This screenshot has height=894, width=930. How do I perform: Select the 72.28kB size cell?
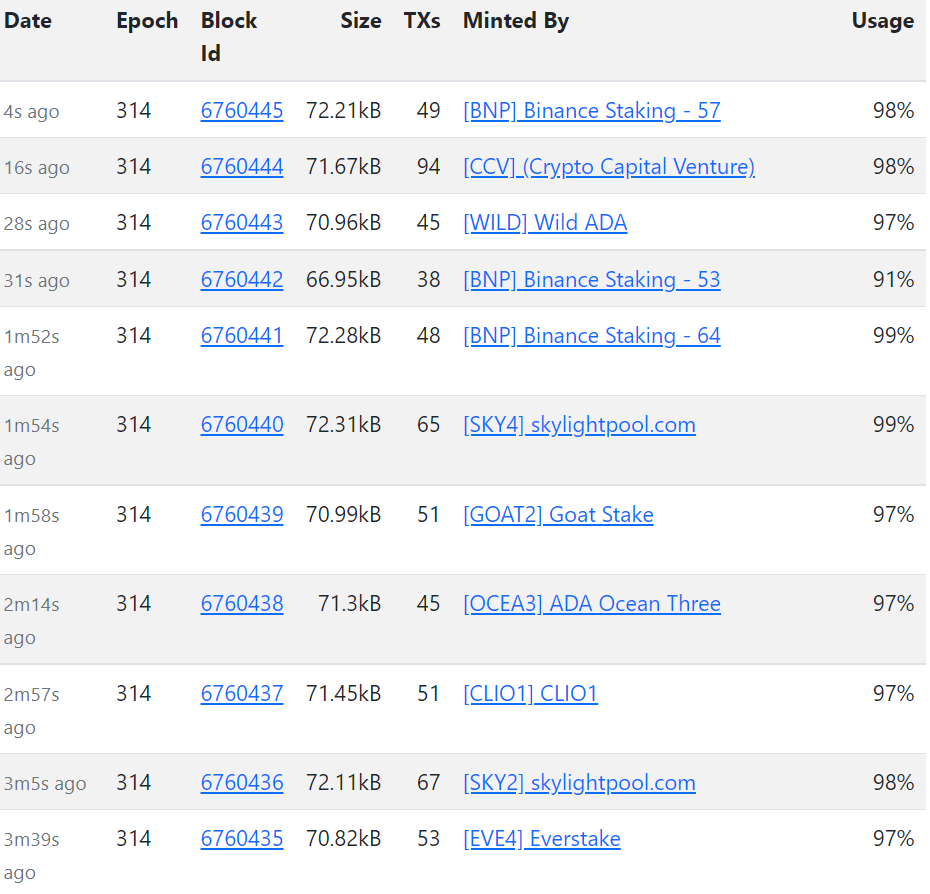[343, 336]
